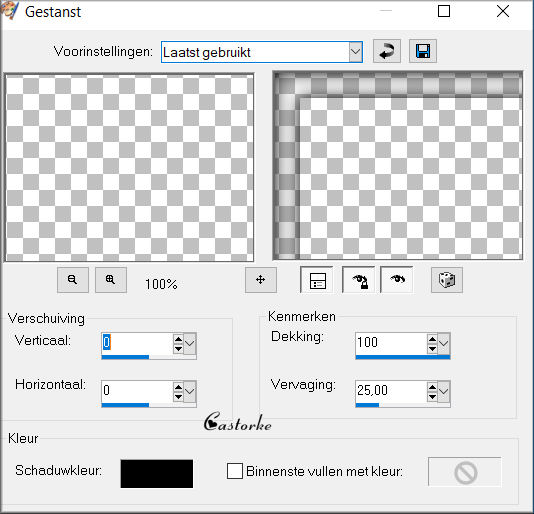Click the reset to default arrow icon
Screen dimensions: 534x514
click(387, 51)
